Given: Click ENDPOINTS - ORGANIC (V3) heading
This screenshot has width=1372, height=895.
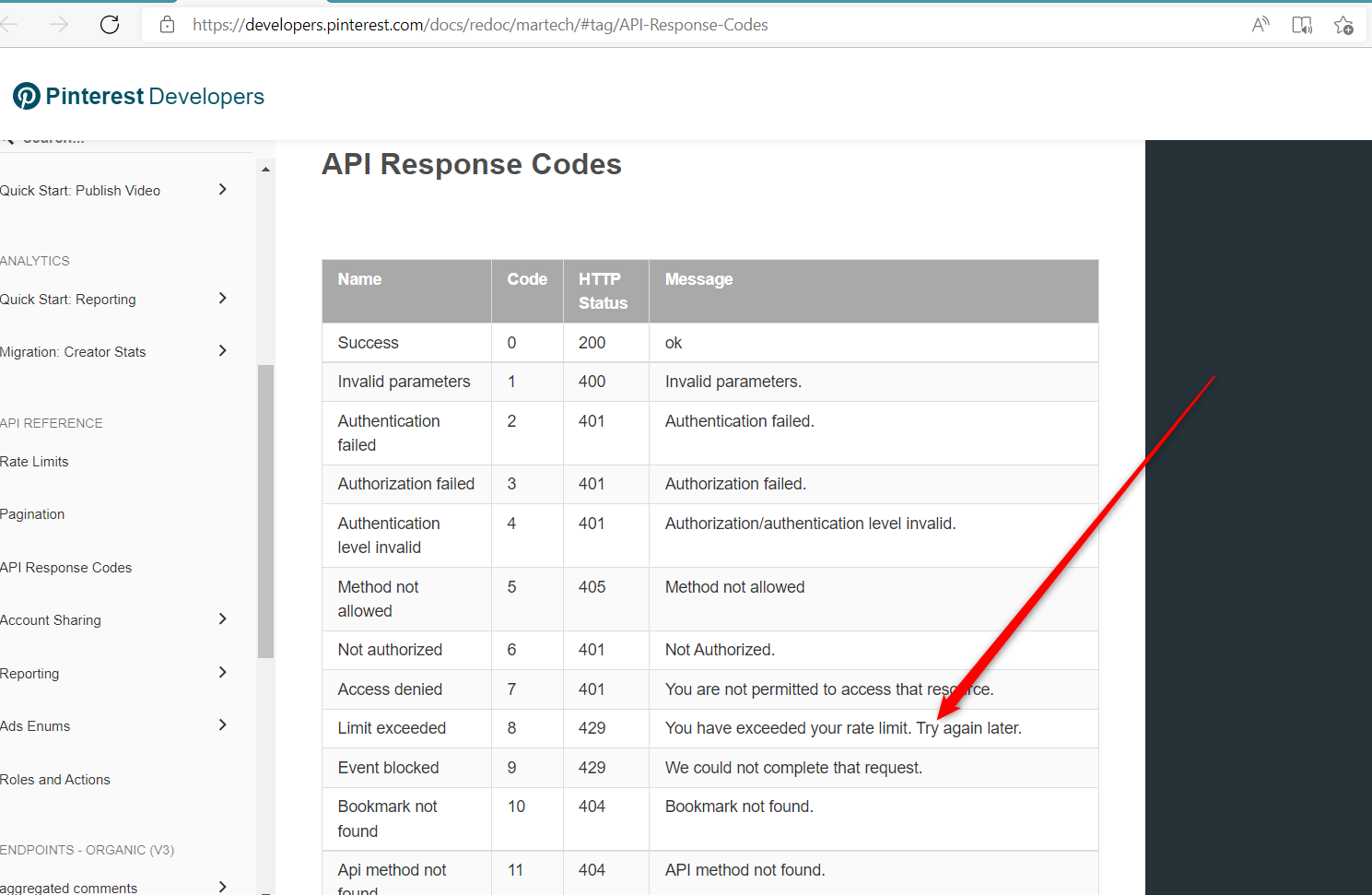Looking at the screenshot, I should tap(87, 850).
